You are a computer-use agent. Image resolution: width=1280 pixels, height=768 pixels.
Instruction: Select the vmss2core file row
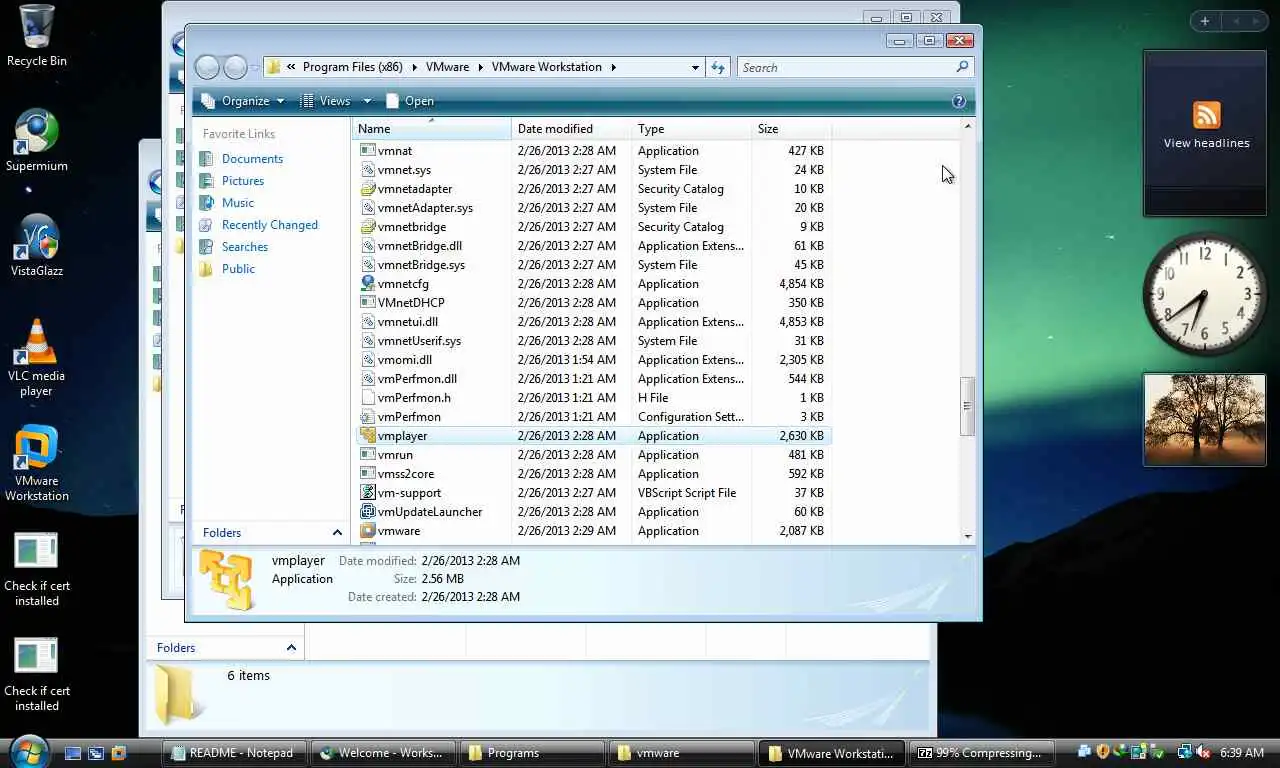tap(593, 474)
